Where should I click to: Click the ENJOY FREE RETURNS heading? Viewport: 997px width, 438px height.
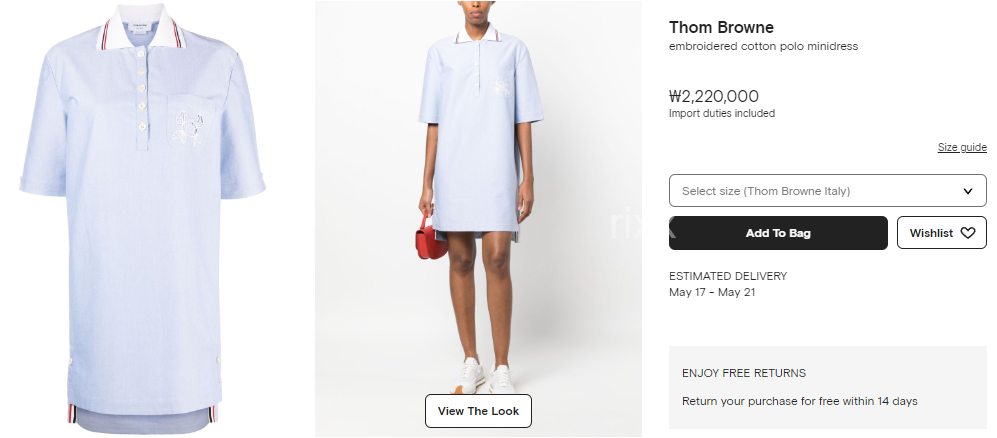(x=744, y=373)
